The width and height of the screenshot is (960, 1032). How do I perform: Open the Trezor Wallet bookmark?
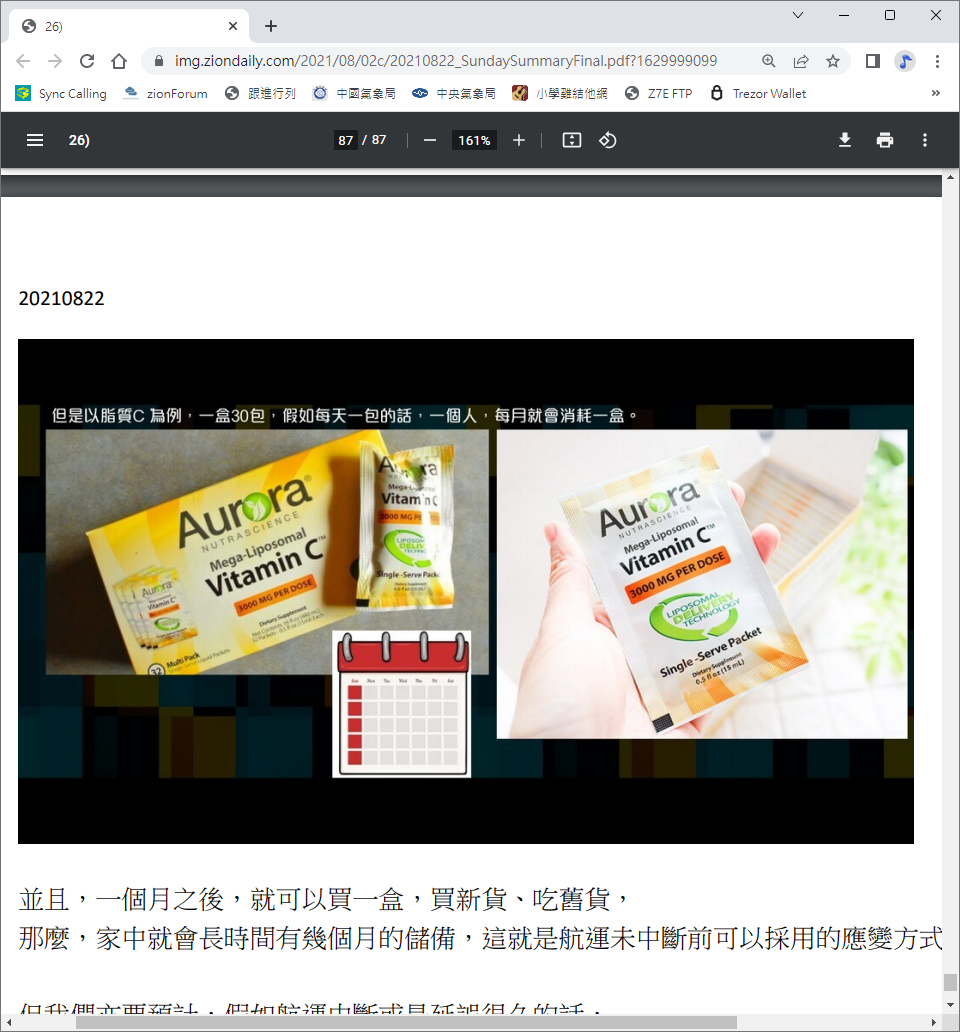click(758, 93)
